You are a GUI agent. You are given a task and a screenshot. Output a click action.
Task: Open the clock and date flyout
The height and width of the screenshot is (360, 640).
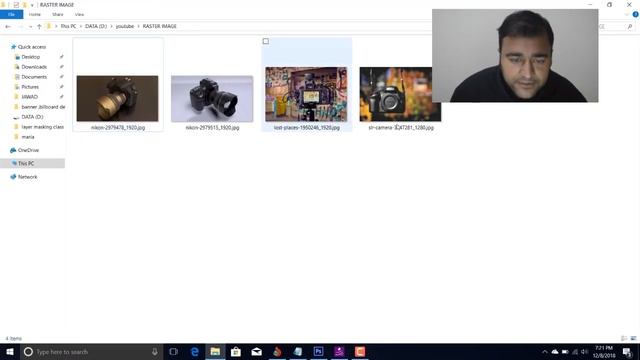tap(604, 351)
